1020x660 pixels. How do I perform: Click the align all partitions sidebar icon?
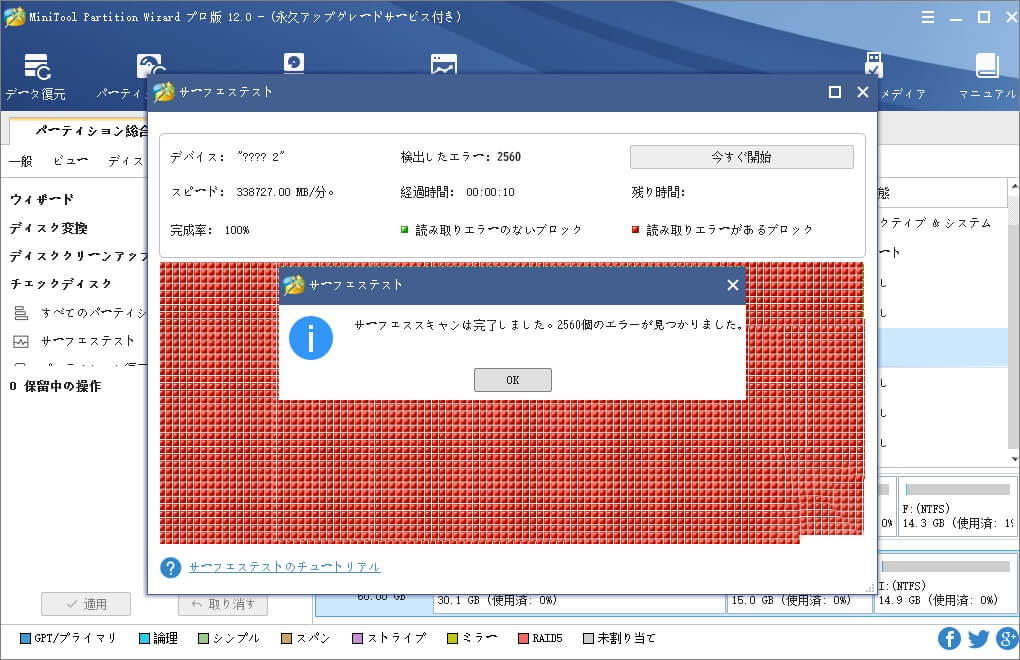[21, 313]
